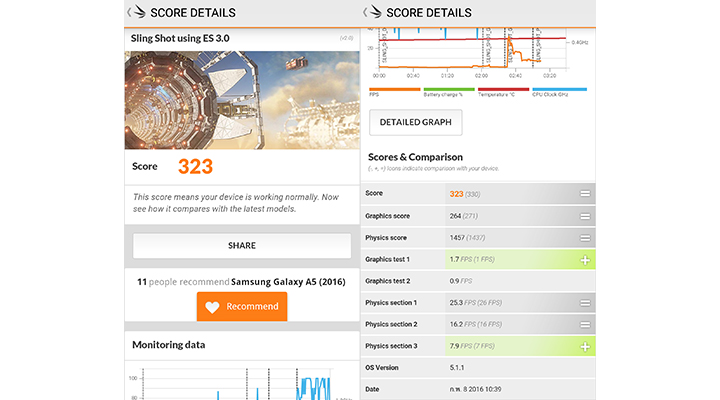Viewport: 720px width, 400px height.
Task: Tap the equals icon on Physics section 2
Action: pyautogui.click(x=585, y=325)
